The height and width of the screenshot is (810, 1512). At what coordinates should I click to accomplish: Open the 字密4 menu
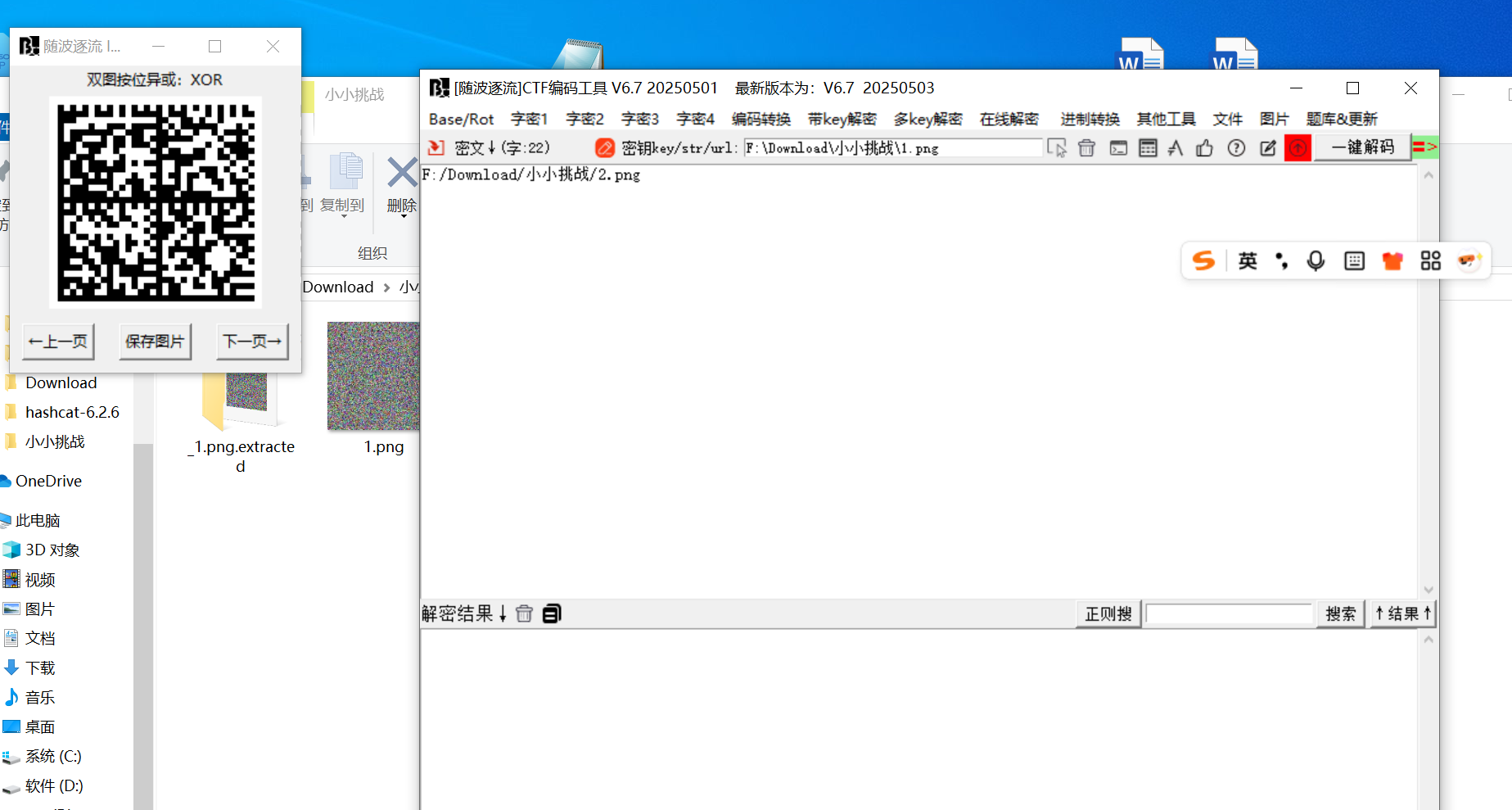695,120
